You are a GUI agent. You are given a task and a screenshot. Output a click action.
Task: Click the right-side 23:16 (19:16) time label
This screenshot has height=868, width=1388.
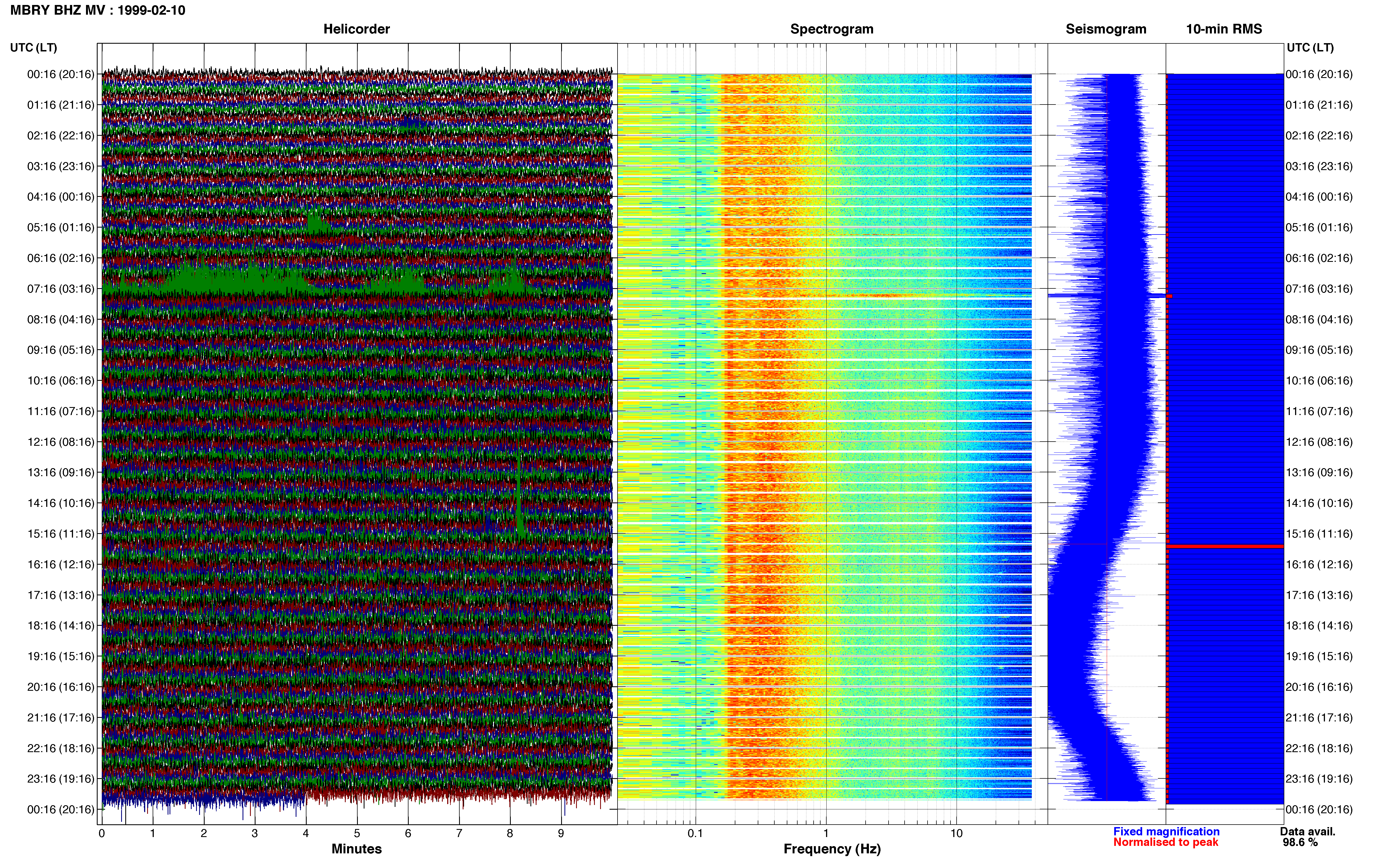[x=1319, y=778]
